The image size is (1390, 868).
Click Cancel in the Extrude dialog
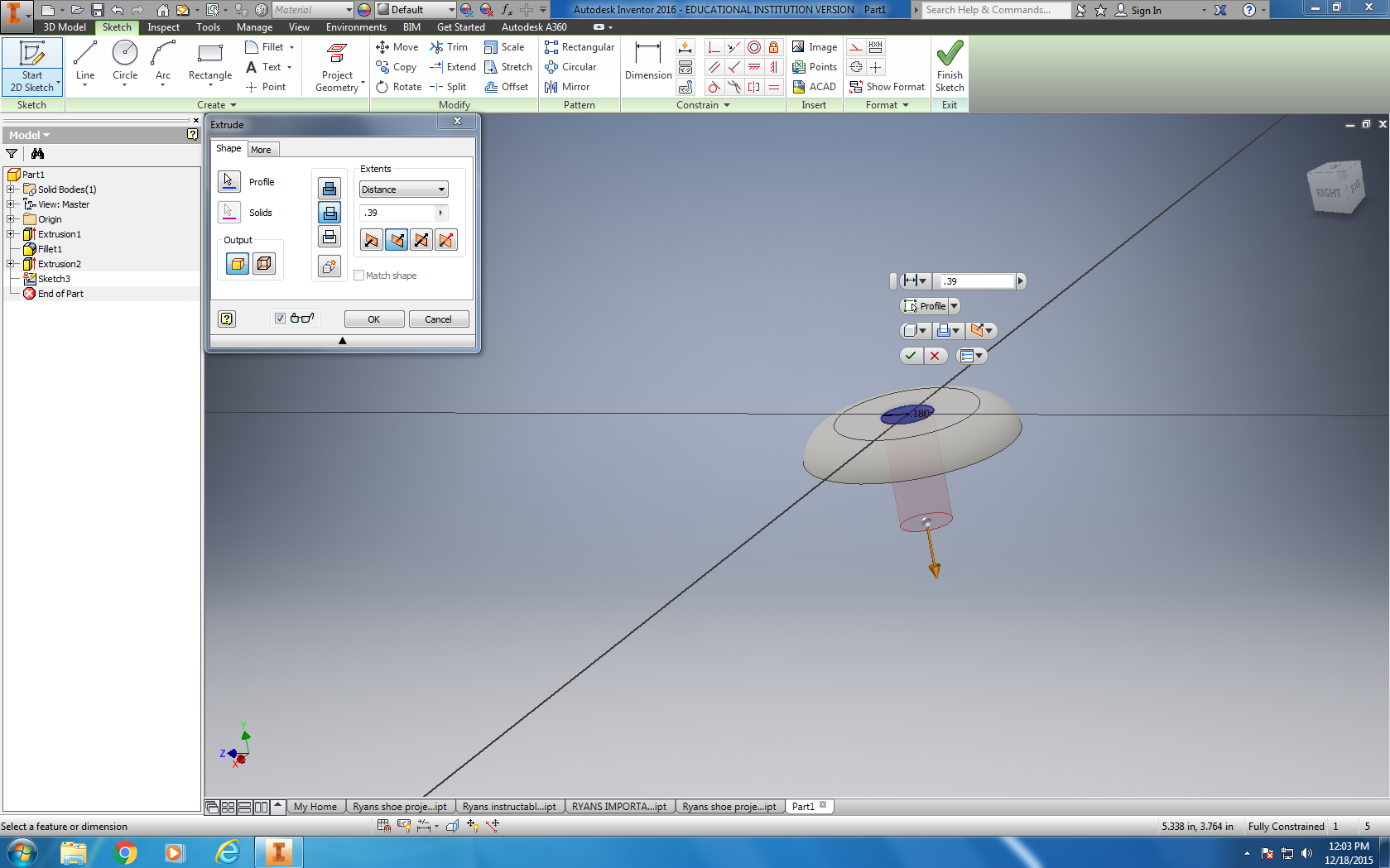coord(439,319)
